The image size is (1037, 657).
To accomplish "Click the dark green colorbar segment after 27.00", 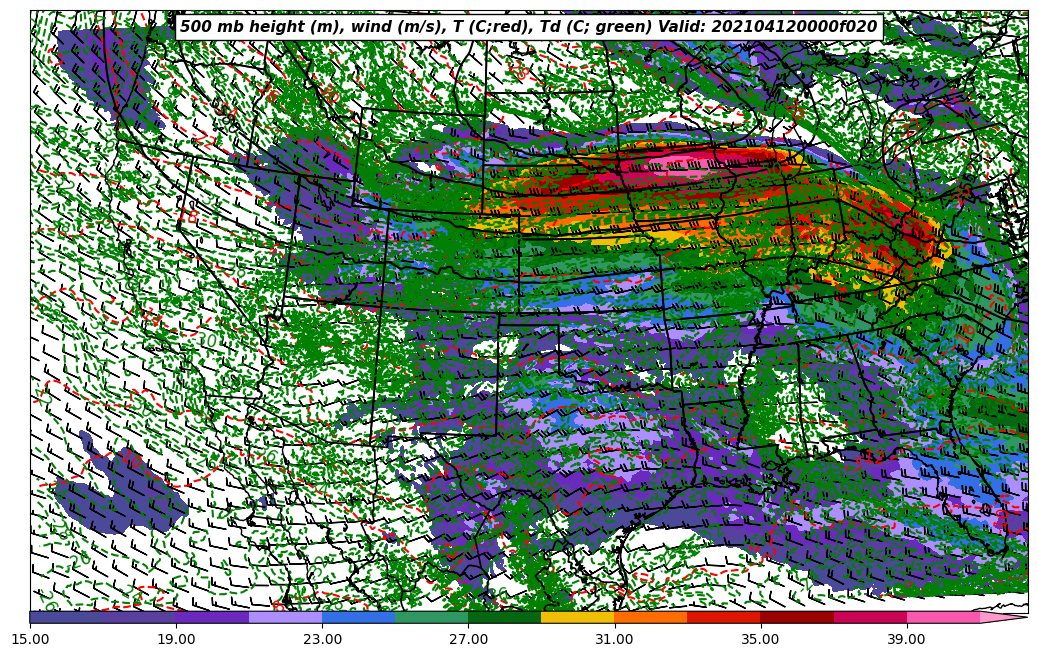I will (504, 617).
